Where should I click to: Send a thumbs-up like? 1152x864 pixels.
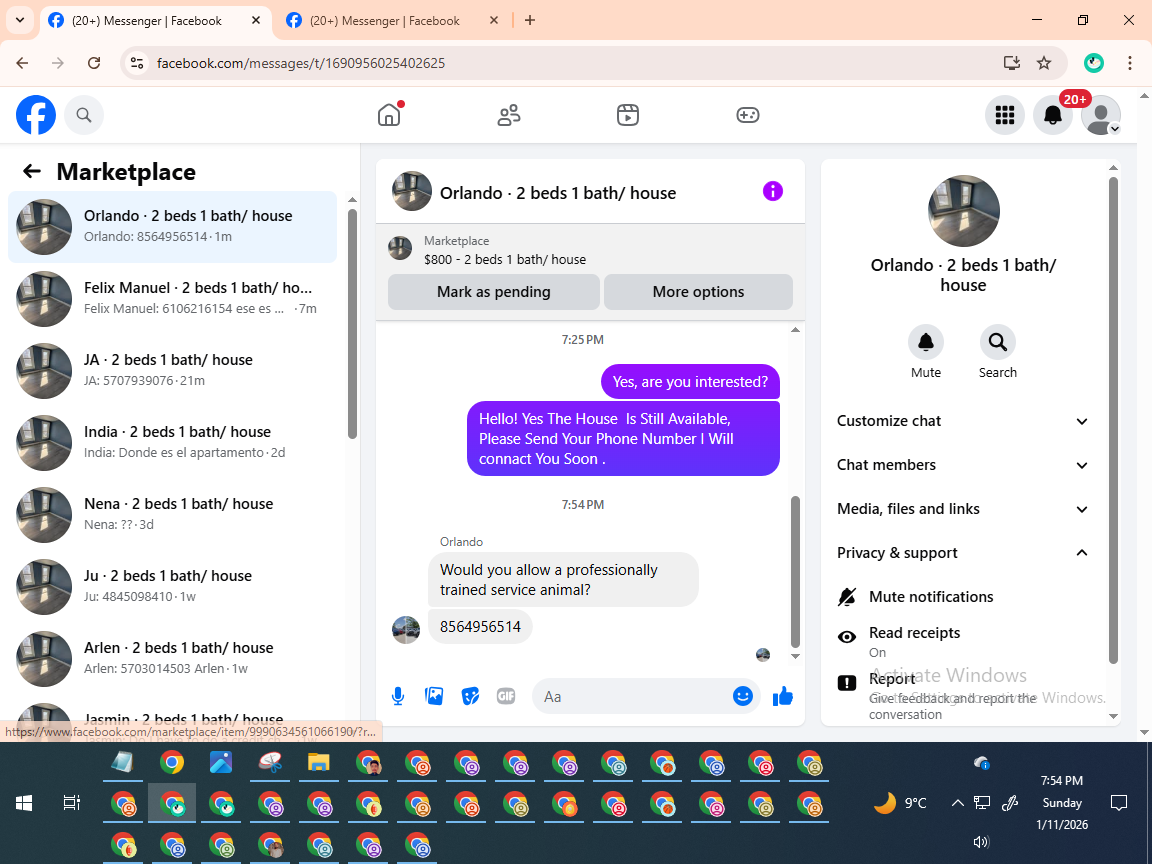[x=783, y=696]
